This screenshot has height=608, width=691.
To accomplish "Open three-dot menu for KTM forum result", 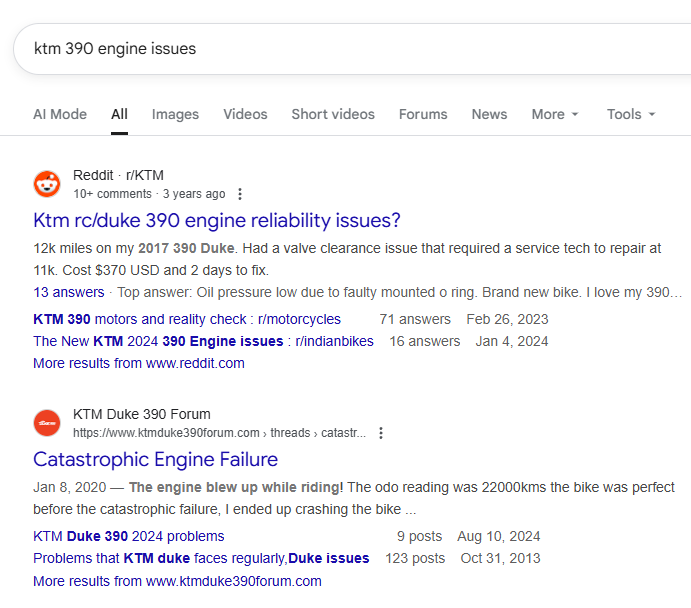I will (x=381, y=433).
